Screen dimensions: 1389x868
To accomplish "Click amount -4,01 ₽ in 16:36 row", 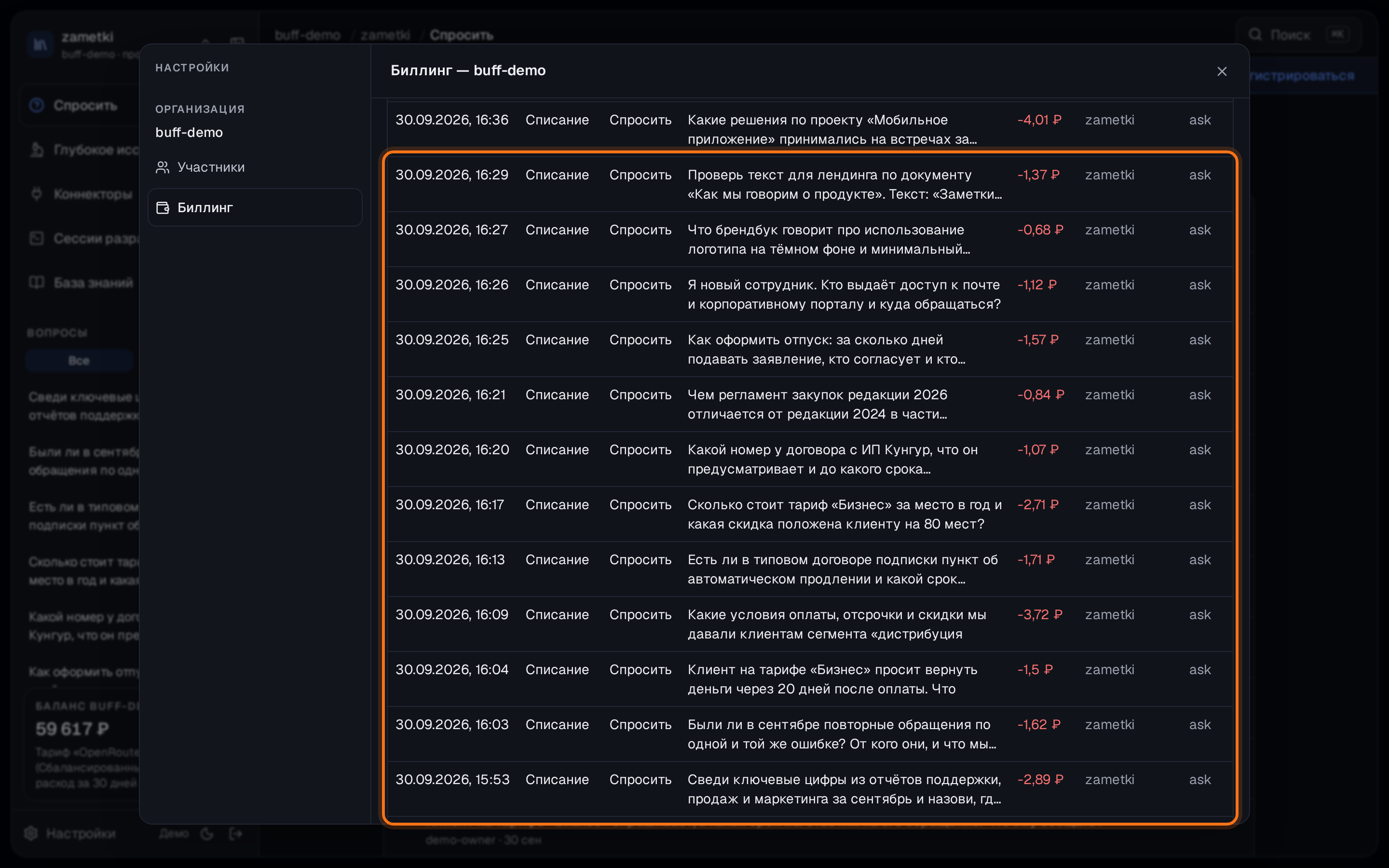I will 1039,120.
